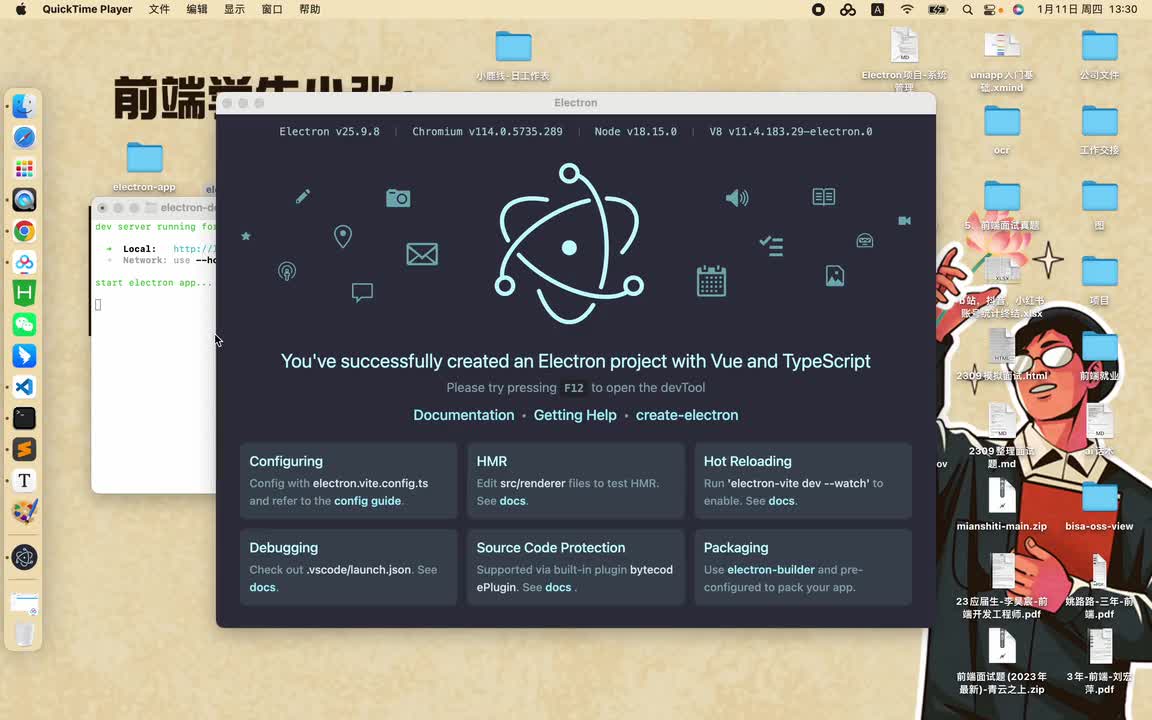Open Terminal app in the dock
The width and height of the screenshot is (1152, 720).
click(x=24, y=418)
